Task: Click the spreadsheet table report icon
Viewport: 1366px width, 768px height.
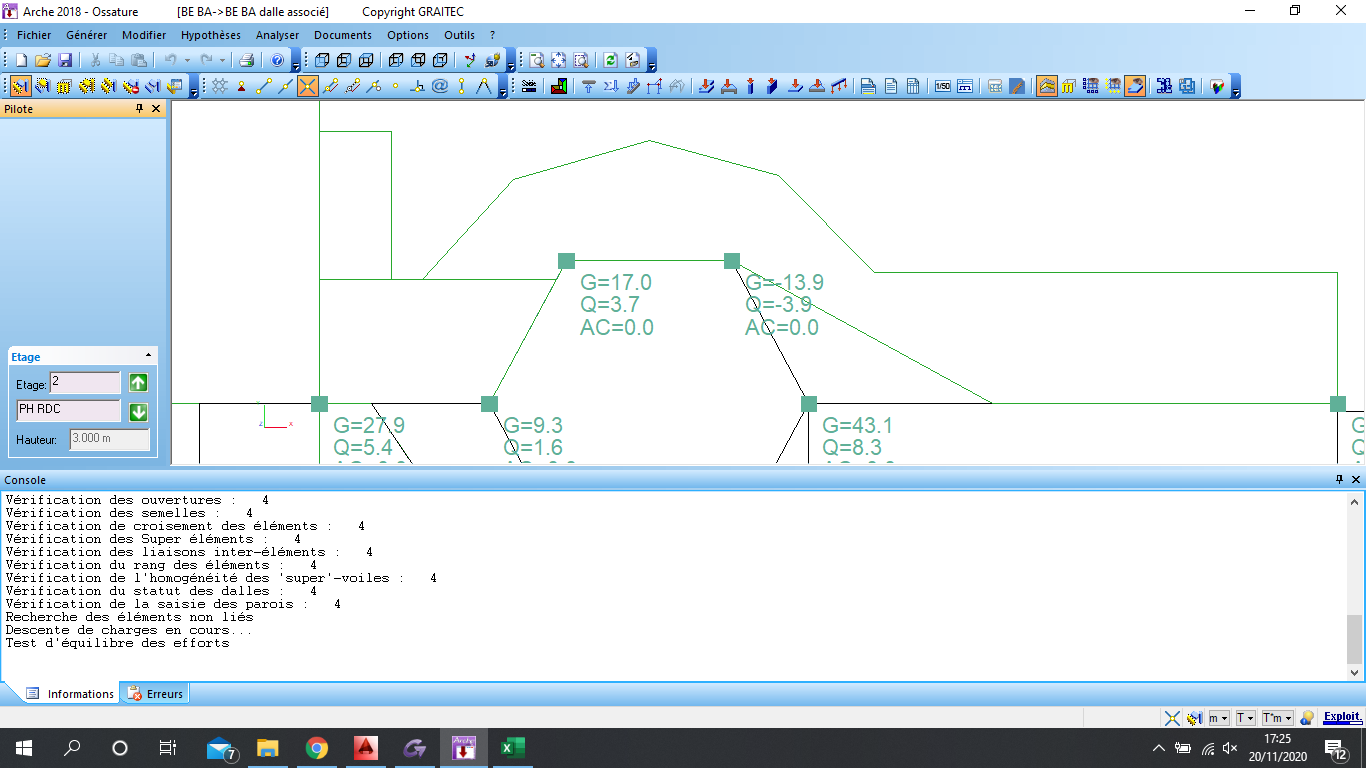Action: 913,86
